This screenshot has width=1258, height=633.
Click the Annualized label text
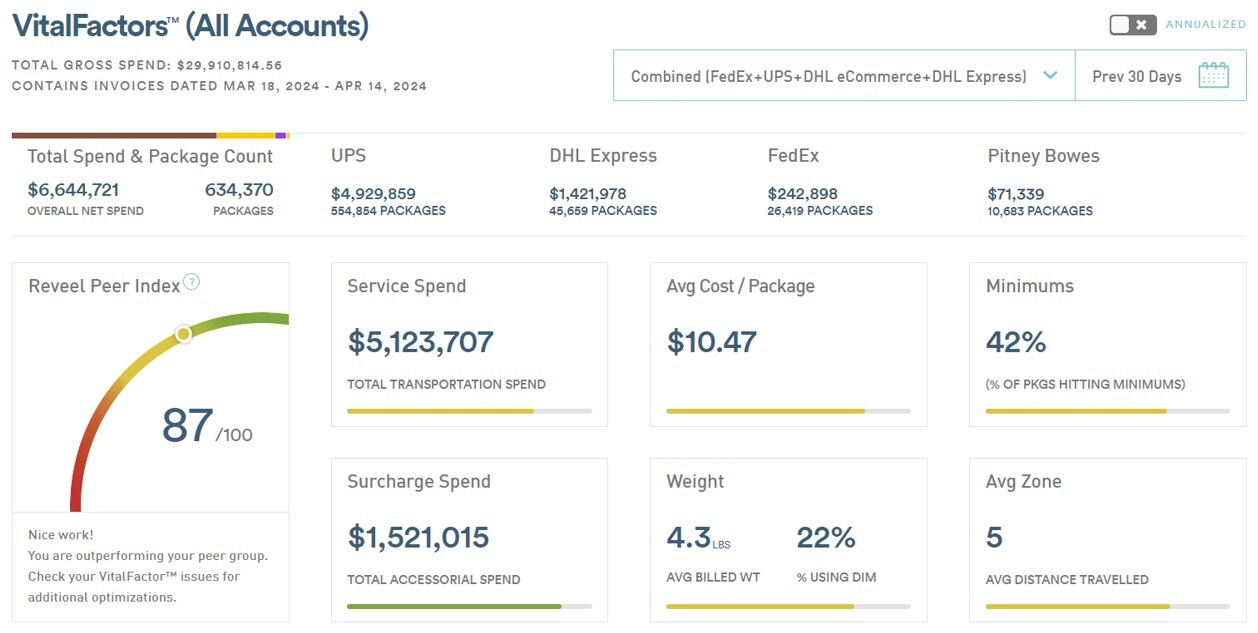pos(1205,25)
